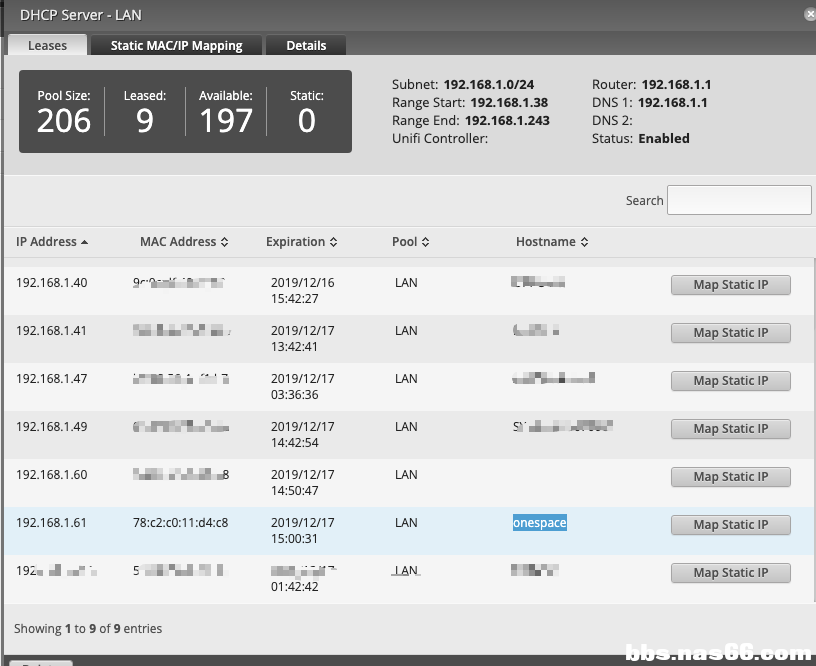816x666 pixels.
Task: Sort table by Hostname column
Action: 552,242
